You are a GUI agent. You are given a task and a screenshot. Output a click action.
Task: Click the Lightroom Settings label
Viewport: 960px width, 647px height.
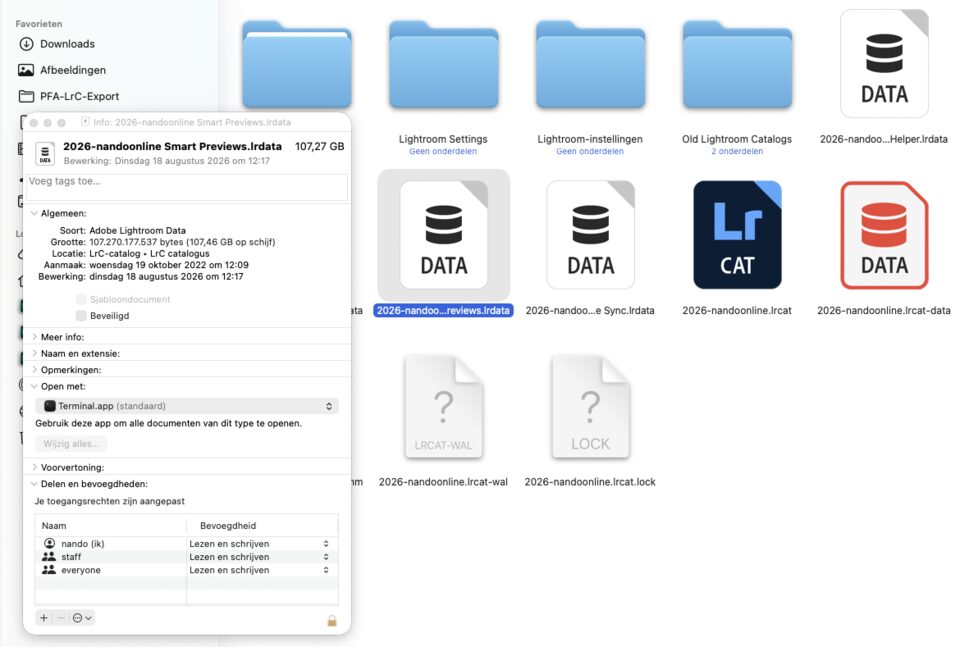coord(443,139)
